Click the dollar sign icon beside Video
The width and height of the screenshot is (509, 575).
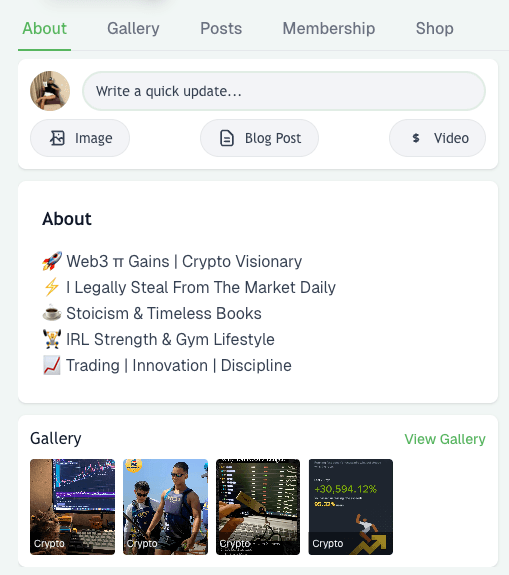415,138
